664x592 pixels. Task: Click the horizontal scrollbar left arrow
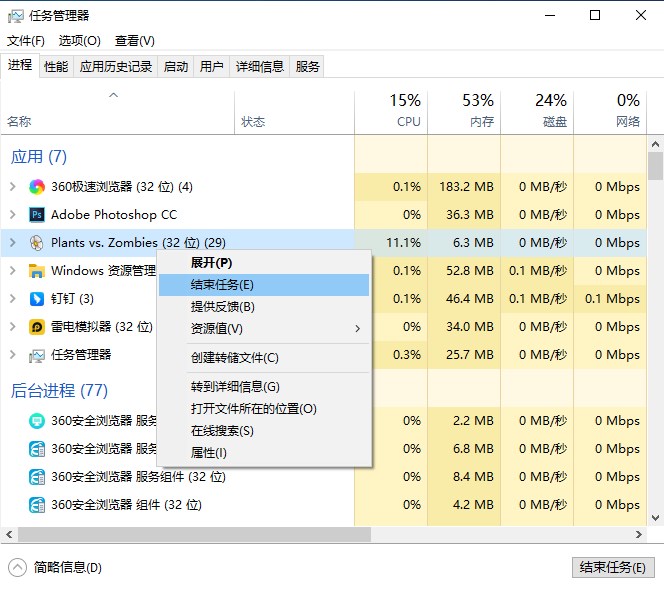tap(9, 535)
